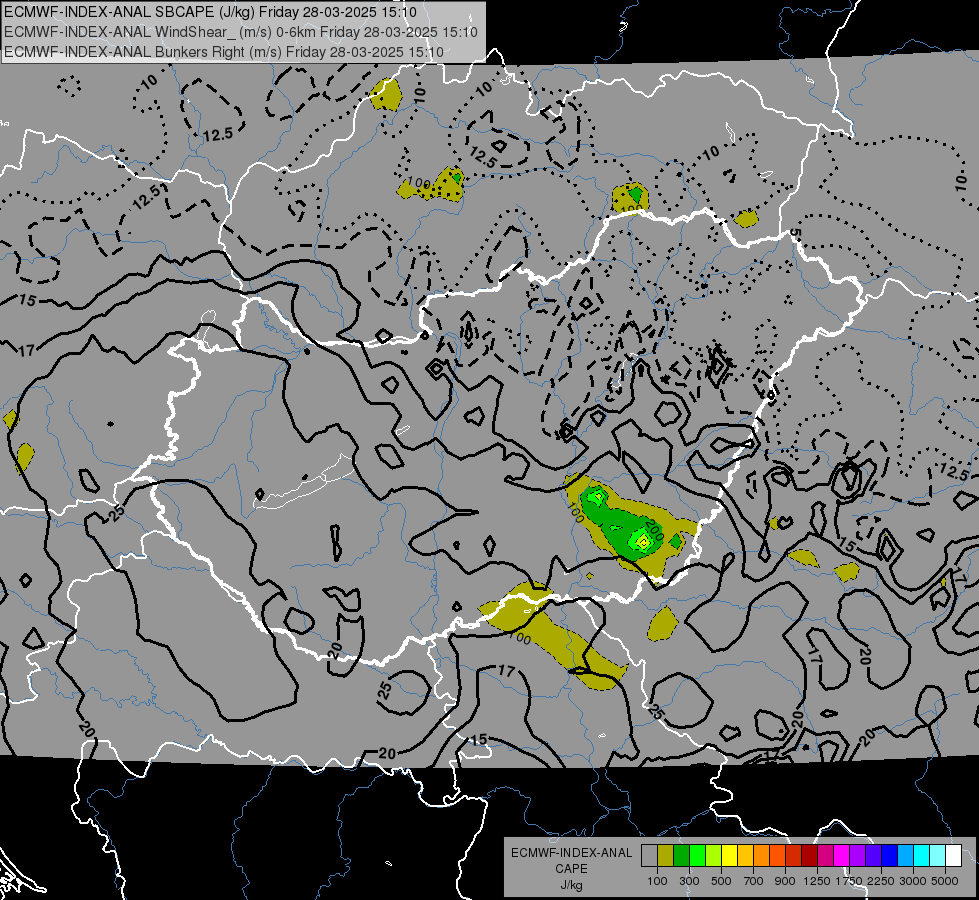Select the bright magenta legend swatch
Screen dimensions: 979x900
pyautogui.click(x=842, y=856)
